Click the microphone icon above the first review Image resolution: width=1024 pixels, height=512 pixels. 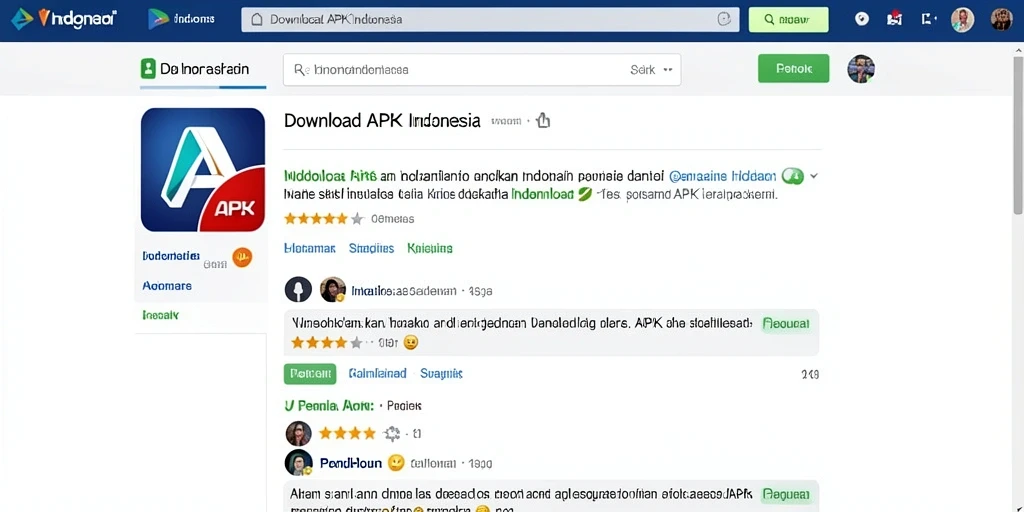[298, 289]
